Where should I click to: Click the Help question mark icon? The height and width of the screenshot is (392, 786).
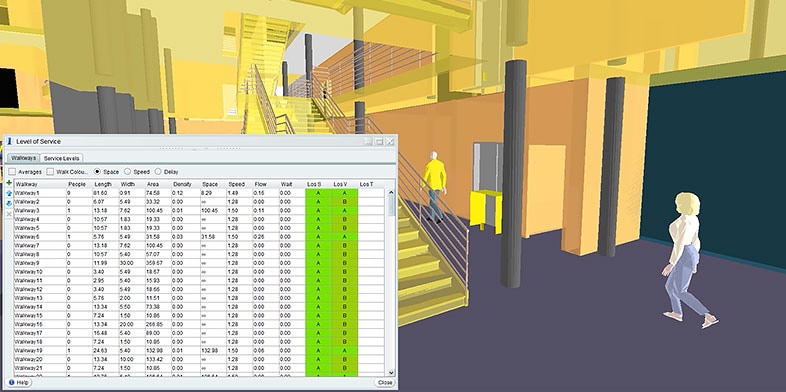click(x=12, y=382)
